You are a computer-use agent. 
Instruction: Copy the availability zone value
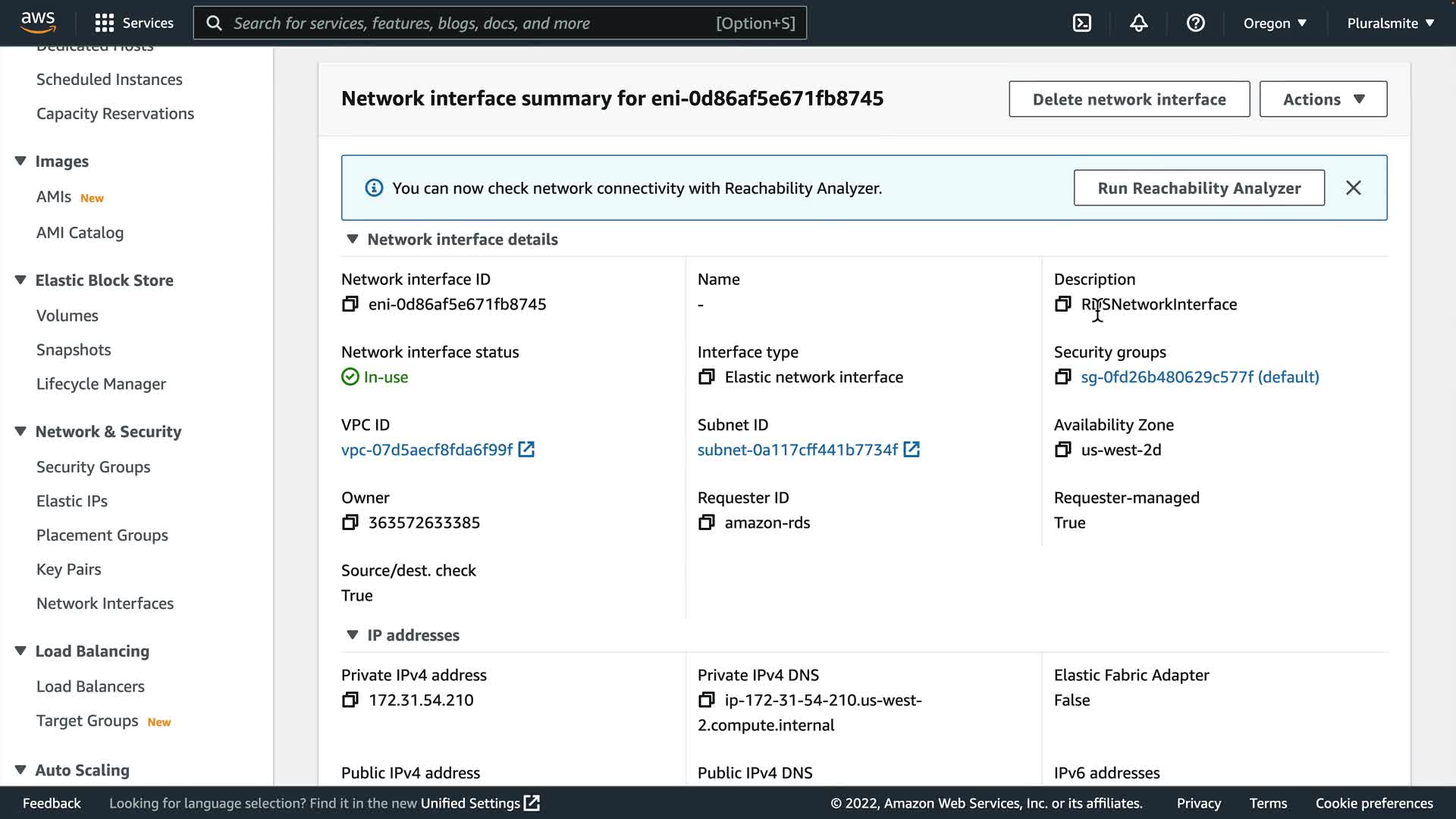click(1062, 450)
